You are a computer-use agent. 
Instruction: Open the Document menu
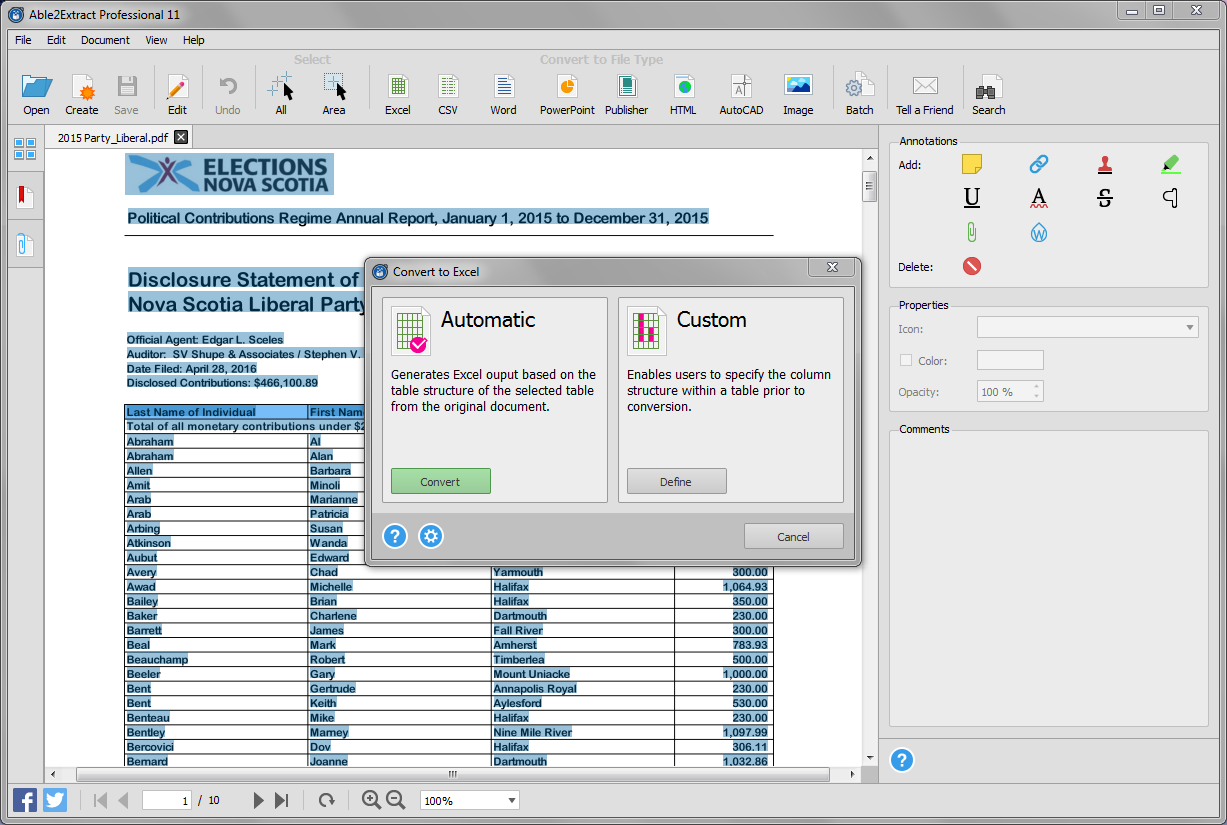pyautogui.click(x=105, y=40)
